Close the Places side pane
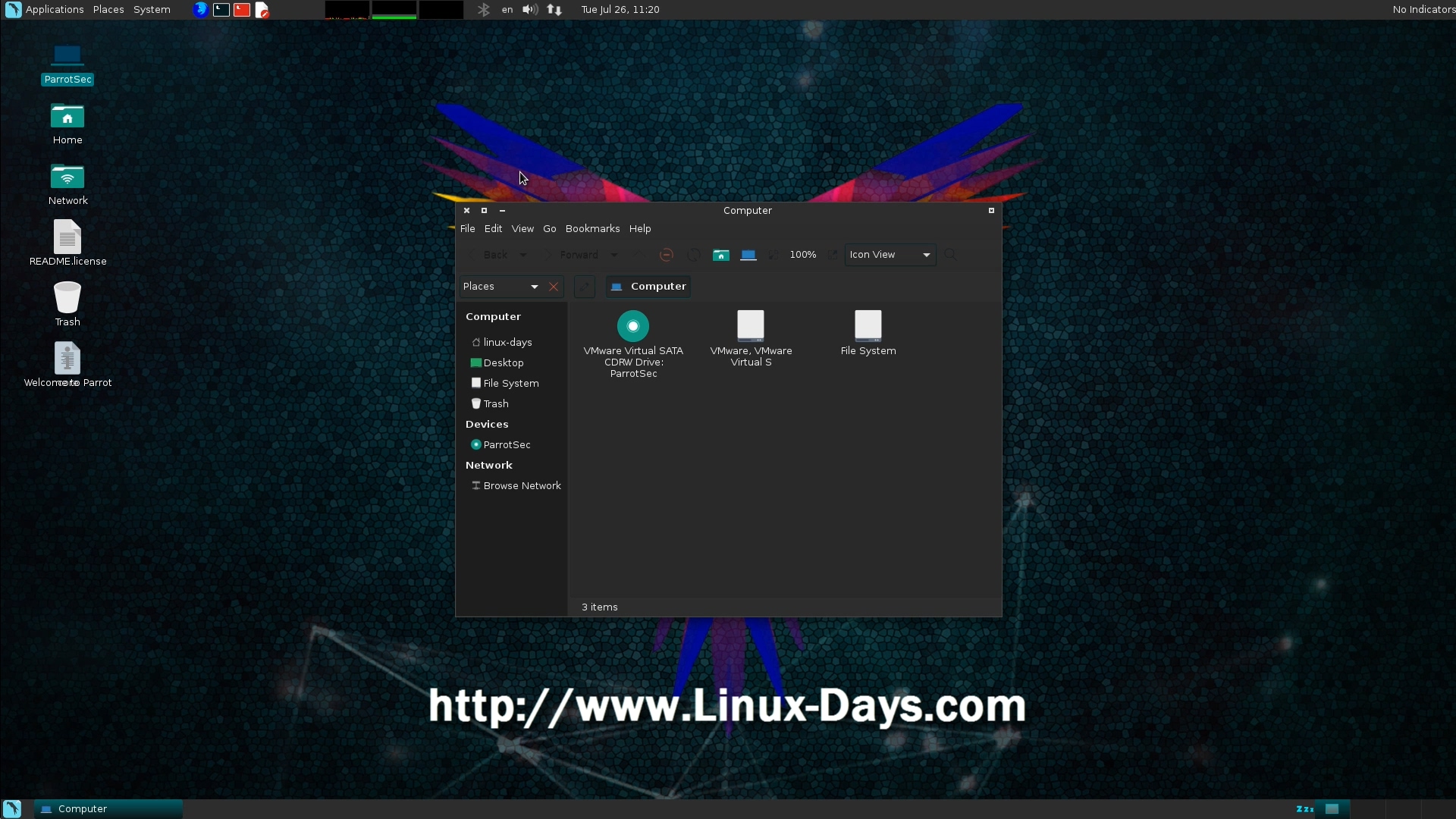The height and width of the screenshot is (819, 1456). click(554, 287)
